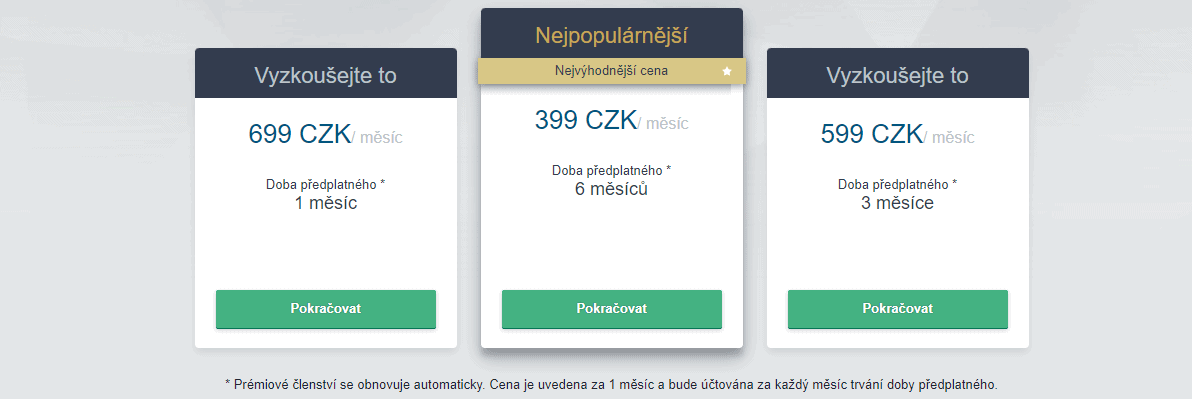Screen dimensions: 1192x399
Task: Select the 699 CZK price text
Action: pyautogui.click(x=300, y=135)
